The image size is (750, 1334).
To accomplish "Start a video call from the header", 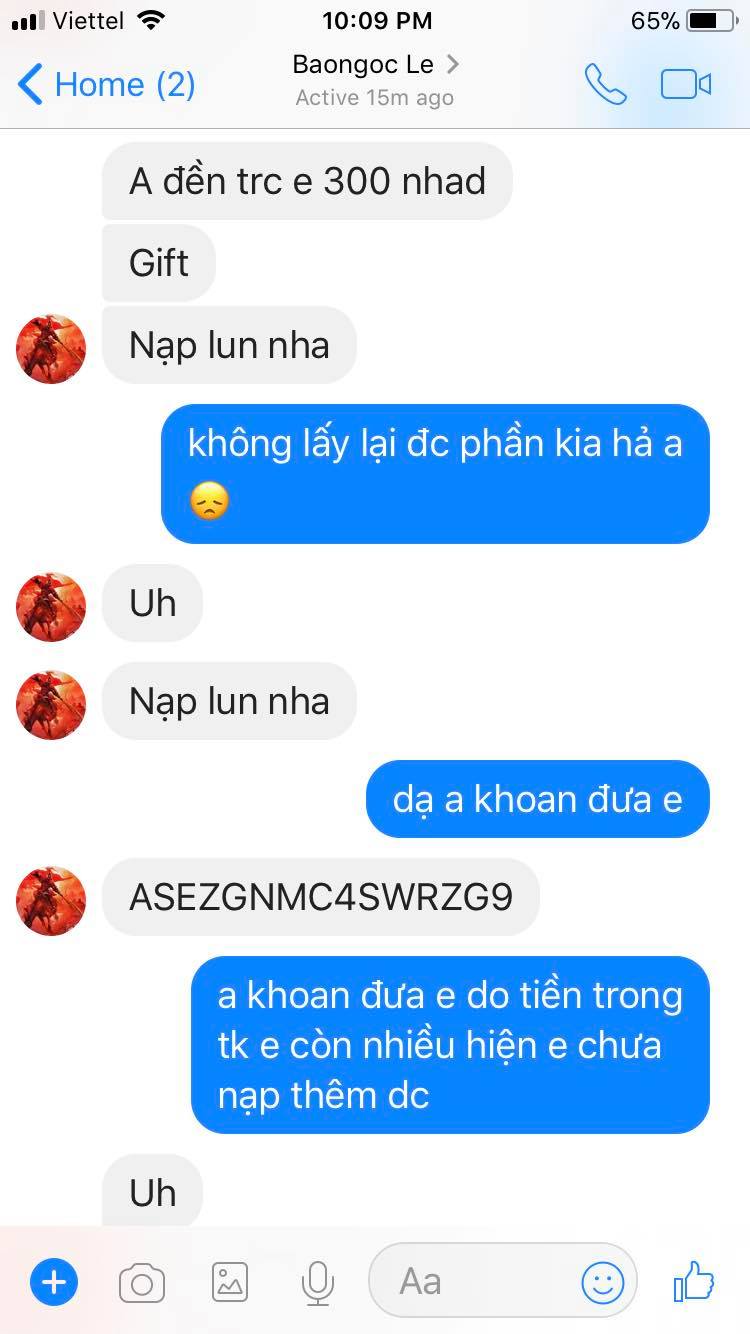I will coord(686,85).
